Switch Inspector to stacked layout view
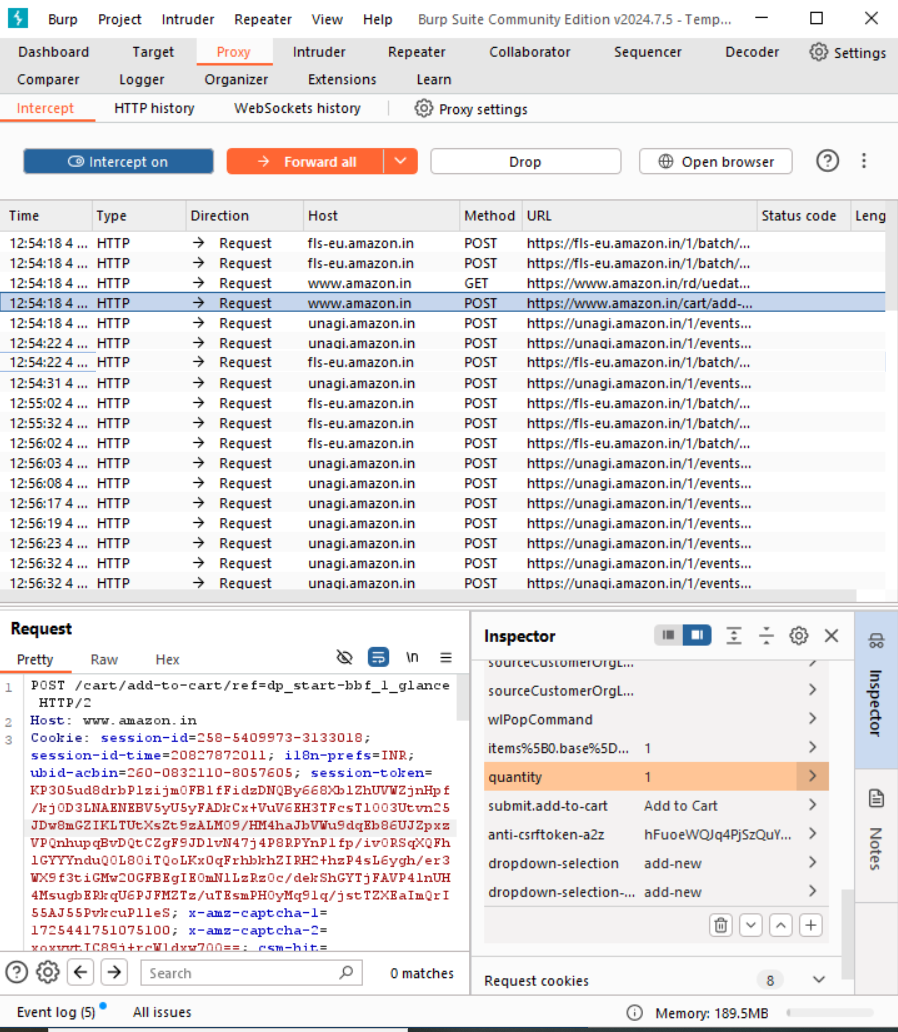Image resolution: width=898 pixels, height=1032 pixels. point(668,635)
